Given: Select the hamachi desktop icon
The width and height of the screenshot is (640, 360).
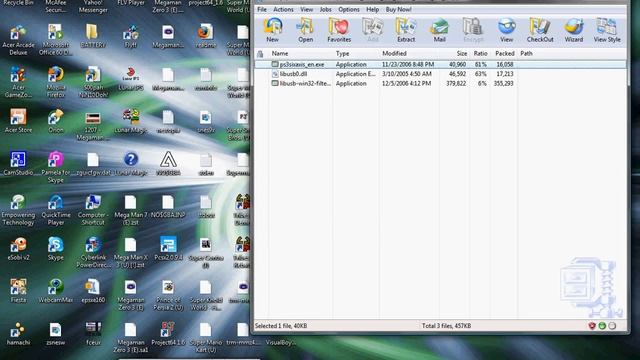Looking at the screenshot, I should click(x=18, y=333).
